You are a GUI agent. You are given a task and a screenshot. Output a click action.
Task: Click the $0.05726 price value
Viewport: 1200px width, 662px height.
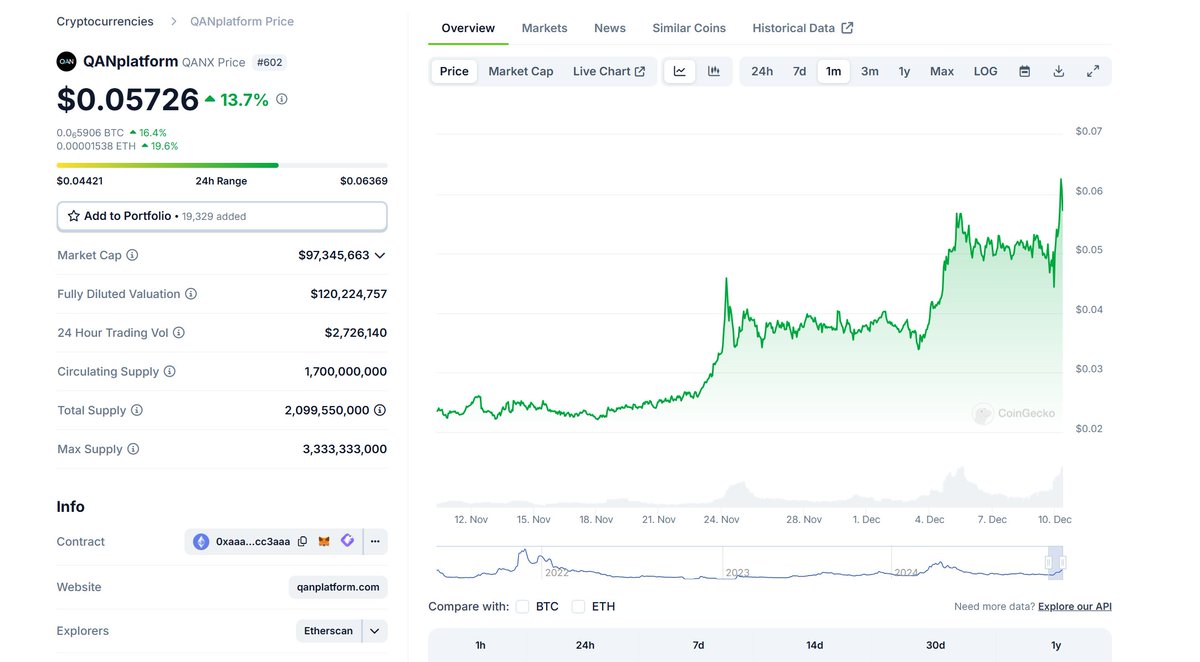point(128,99)
